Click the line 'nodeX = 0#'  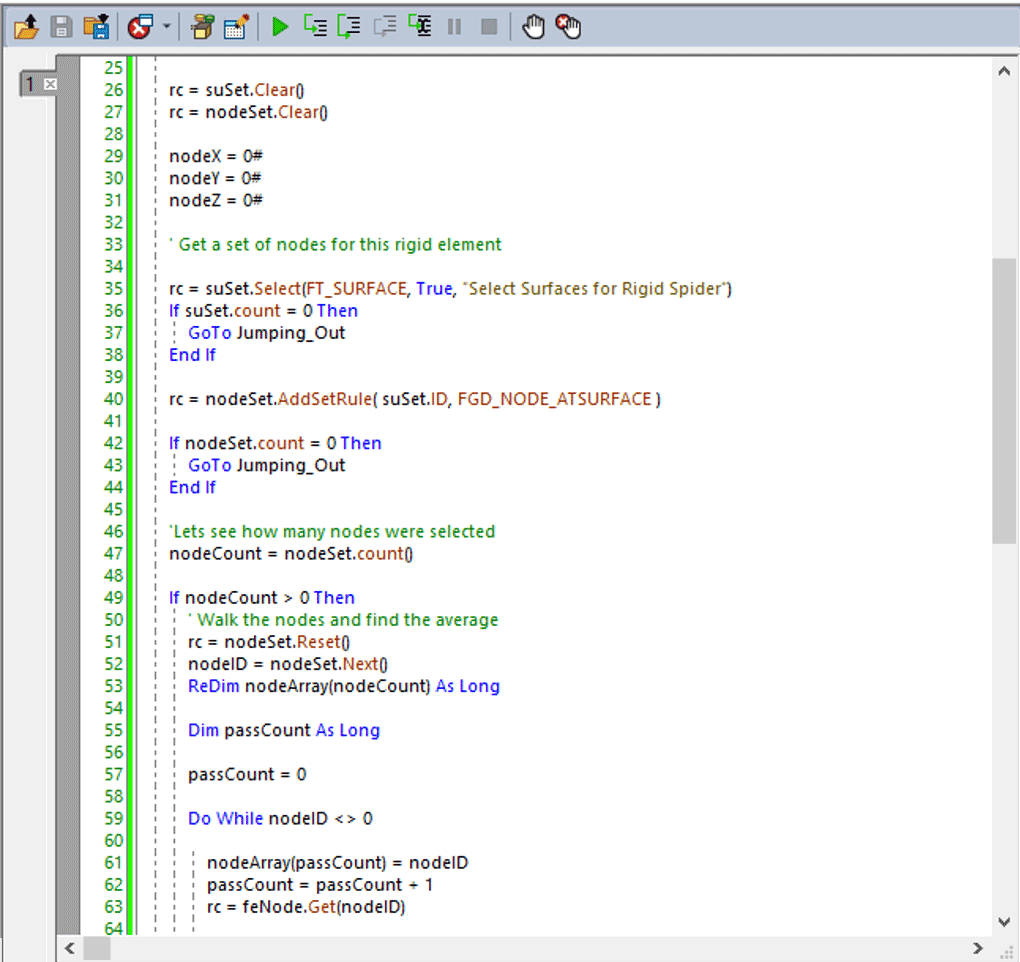pyautogui.click(x=215, y=156)
